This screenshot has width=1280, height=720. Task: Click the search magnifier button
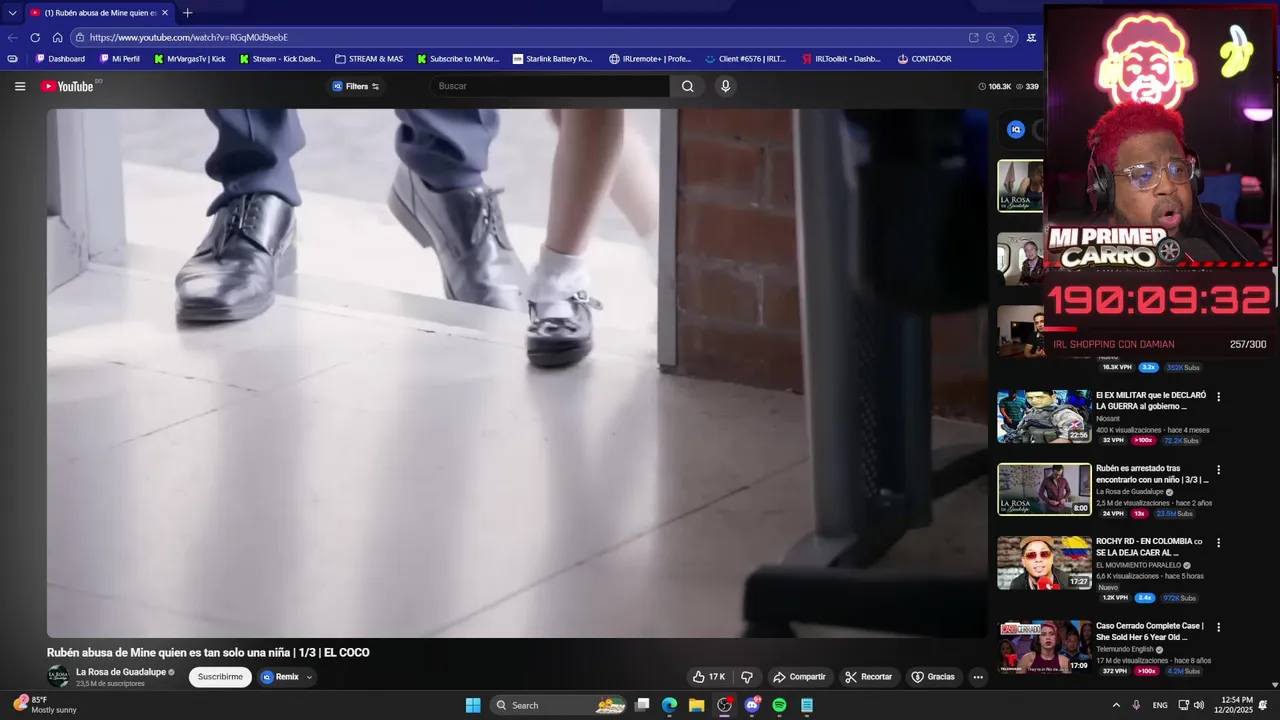[688, 86]
